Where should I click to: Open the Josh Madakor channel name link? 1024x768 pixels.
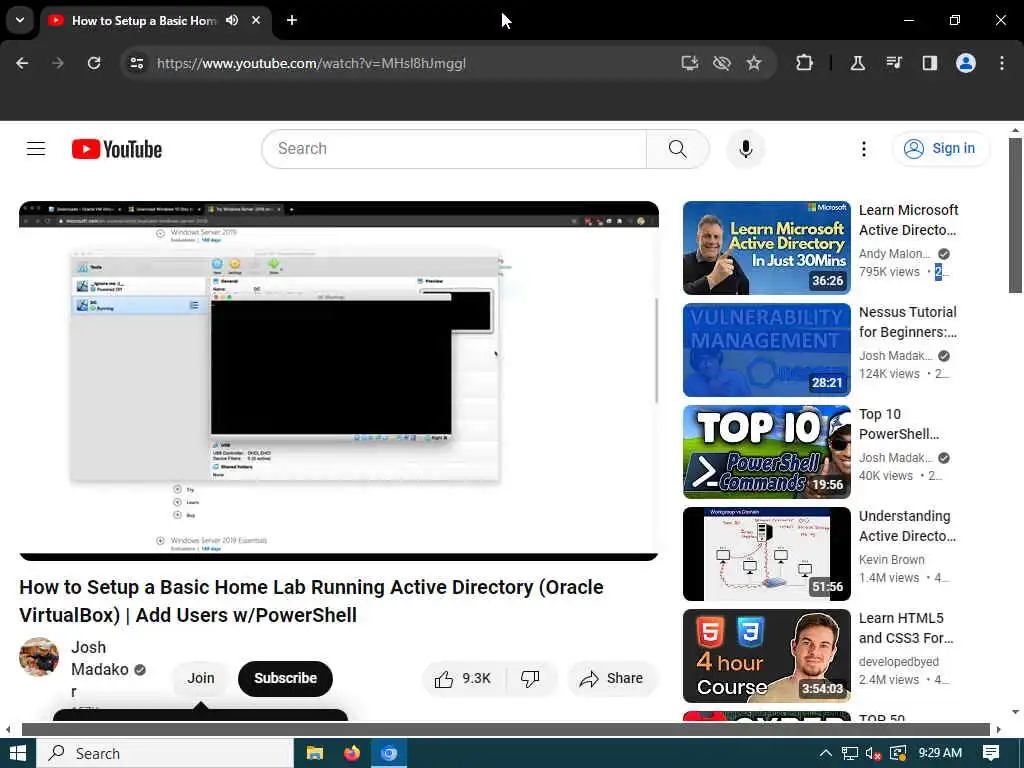click(x=100, y=669)
